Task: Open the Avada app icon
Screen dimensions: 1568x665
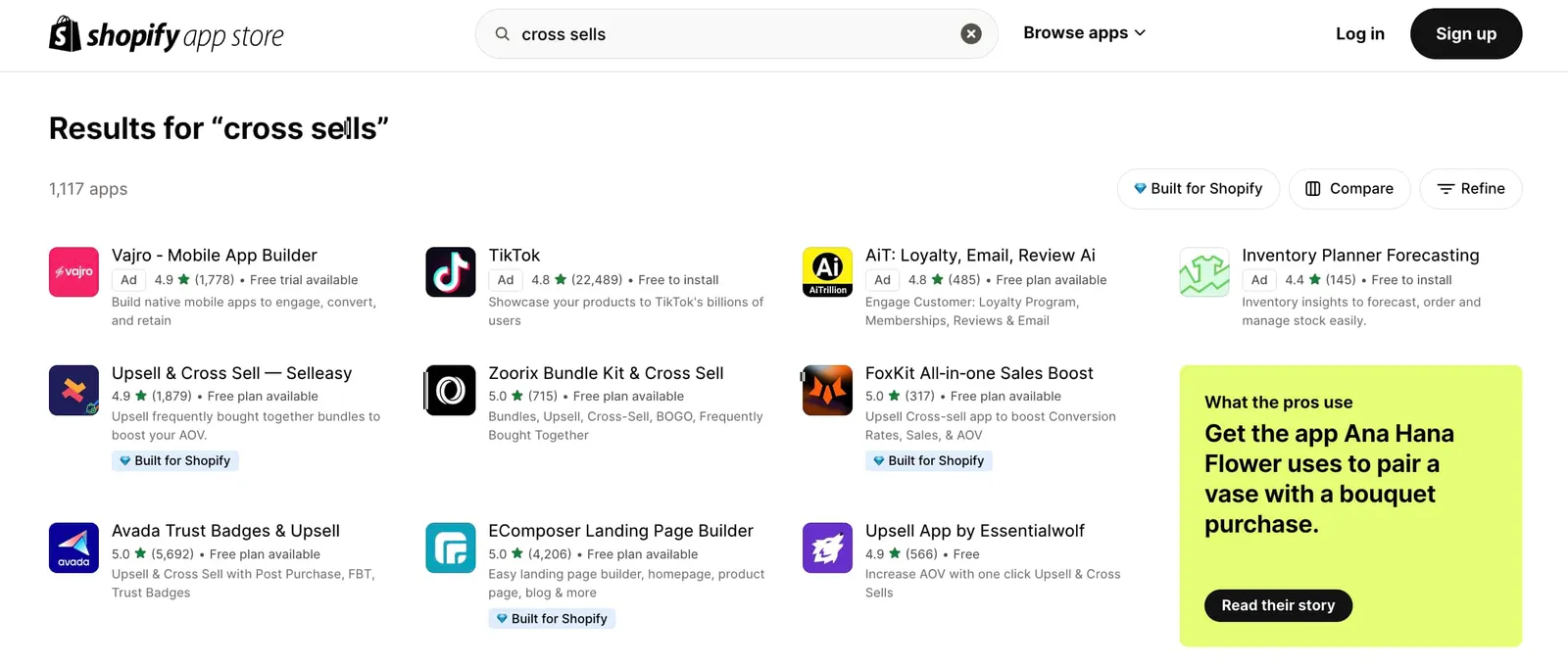Action: click(73, 547)
